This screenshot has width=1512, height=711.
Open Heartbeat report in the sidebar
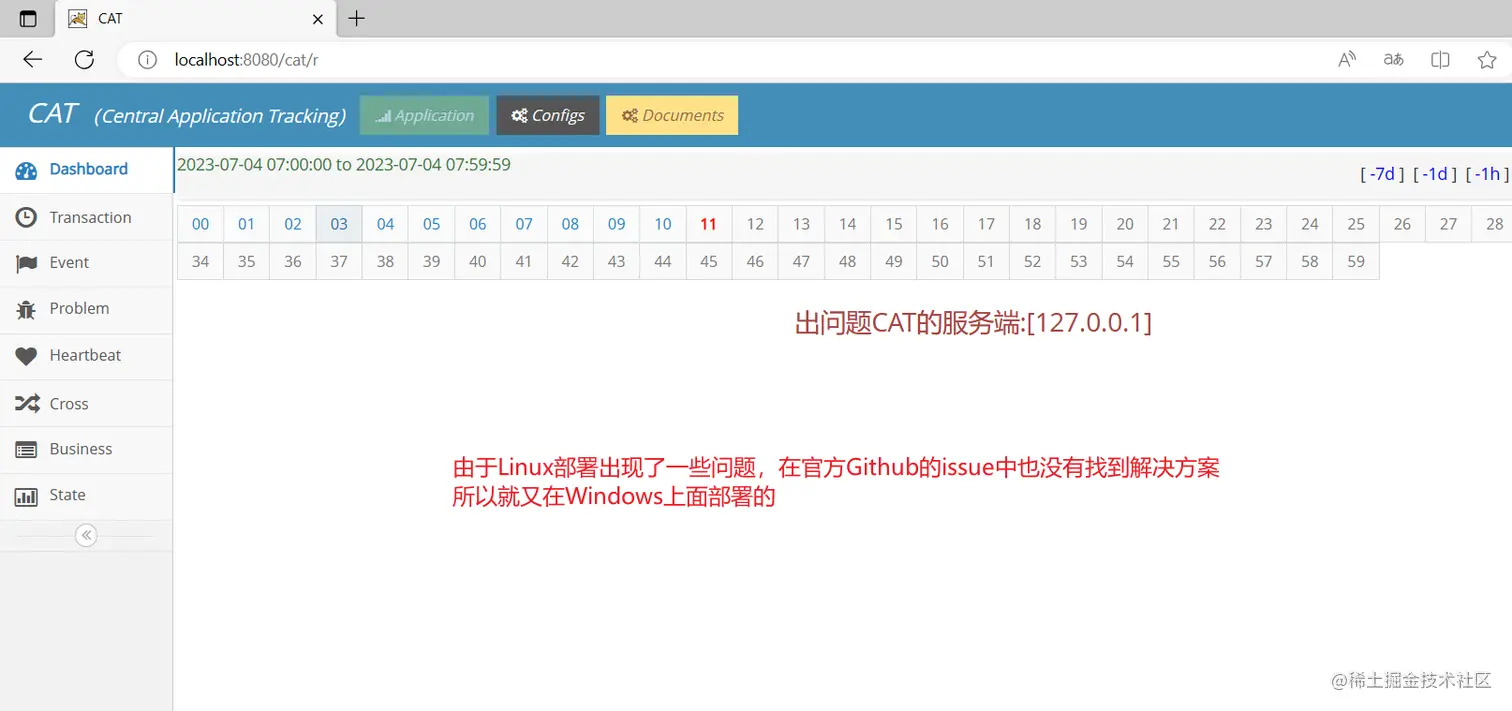click(x=86, y=356)
